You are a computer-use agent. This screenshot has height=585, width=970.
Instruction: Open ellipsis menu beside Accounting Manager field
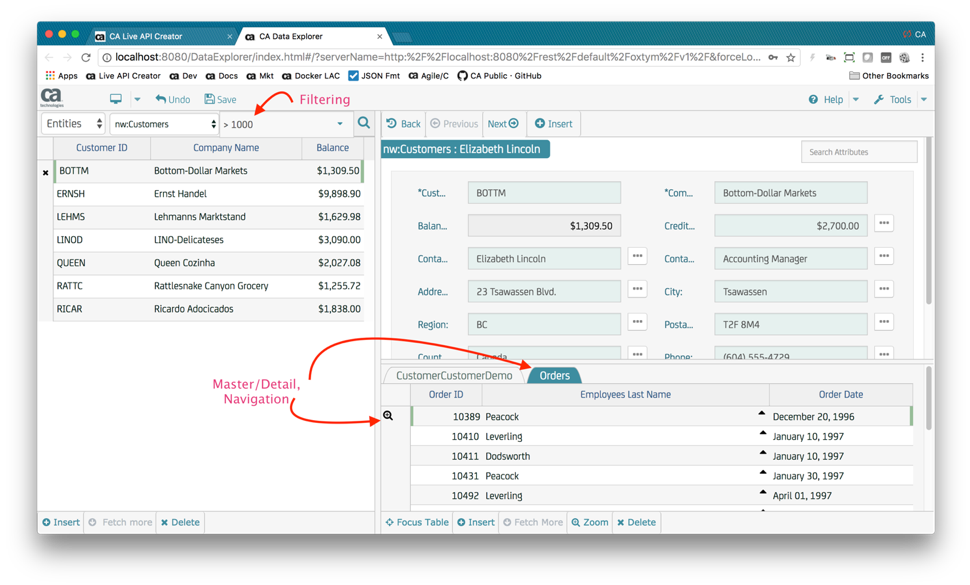tap(884, 256)
